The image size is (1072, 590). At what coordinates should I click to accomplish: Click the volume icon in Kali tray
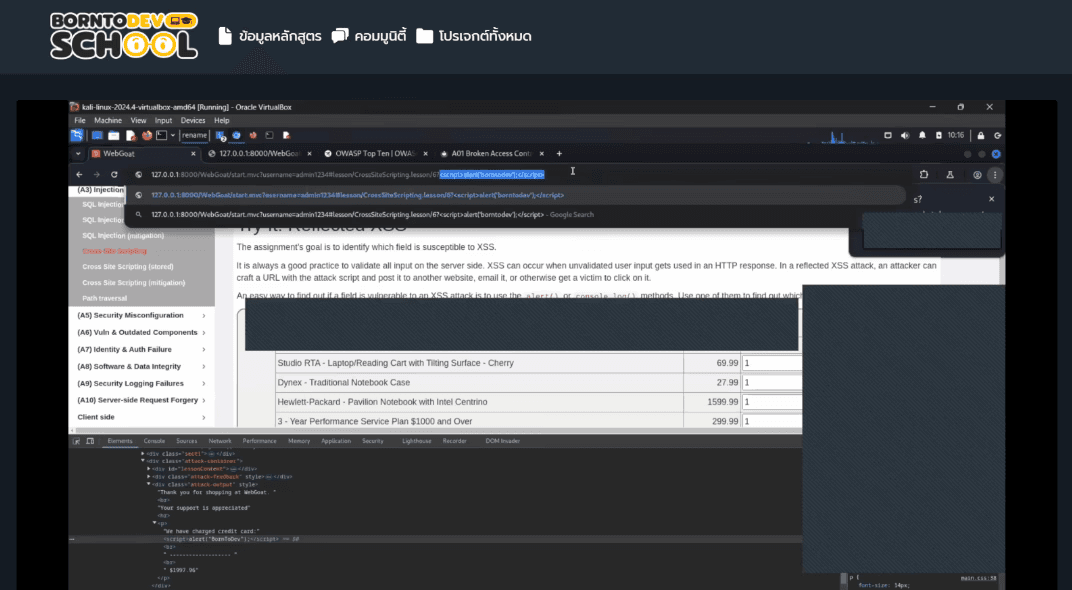pyautogui.click(x=904, y=135)
